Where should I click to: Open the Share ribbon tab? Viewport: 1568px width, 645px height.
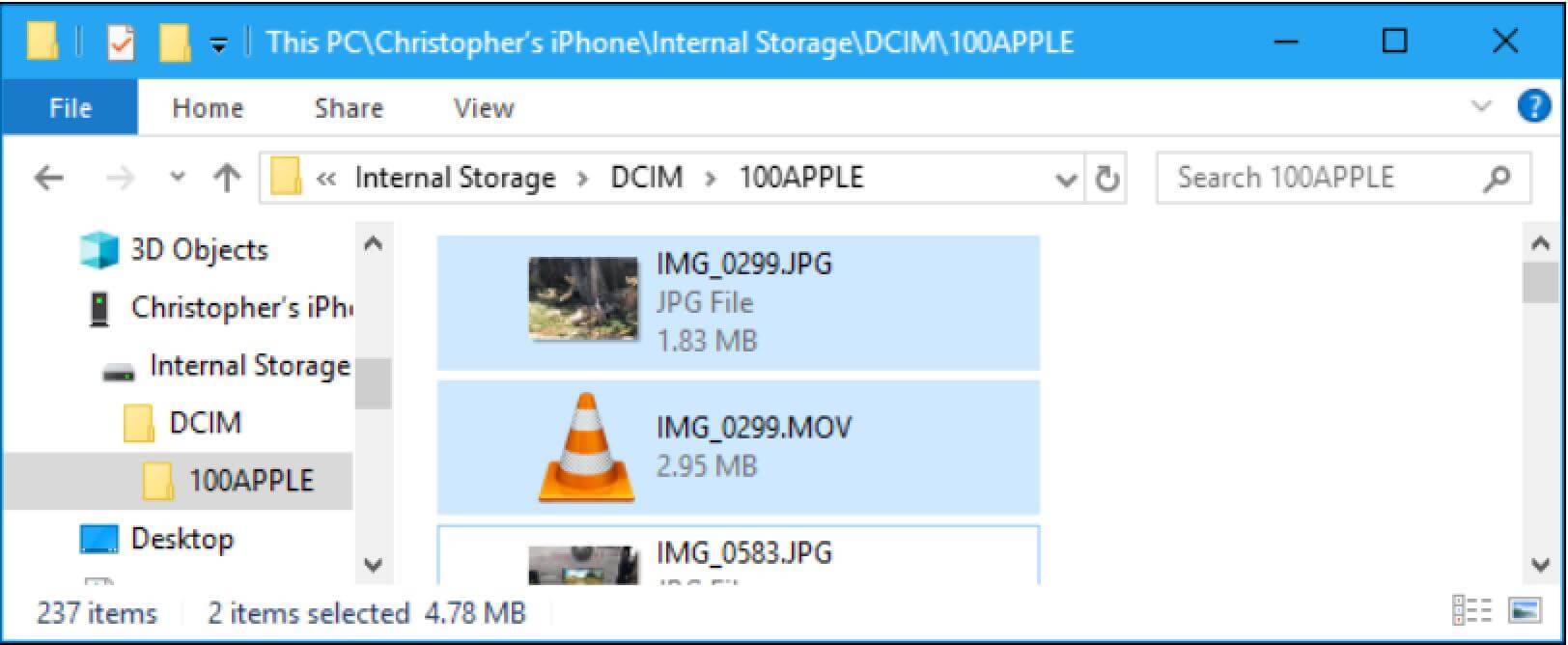pyautogui.click(x=349, y=108)
